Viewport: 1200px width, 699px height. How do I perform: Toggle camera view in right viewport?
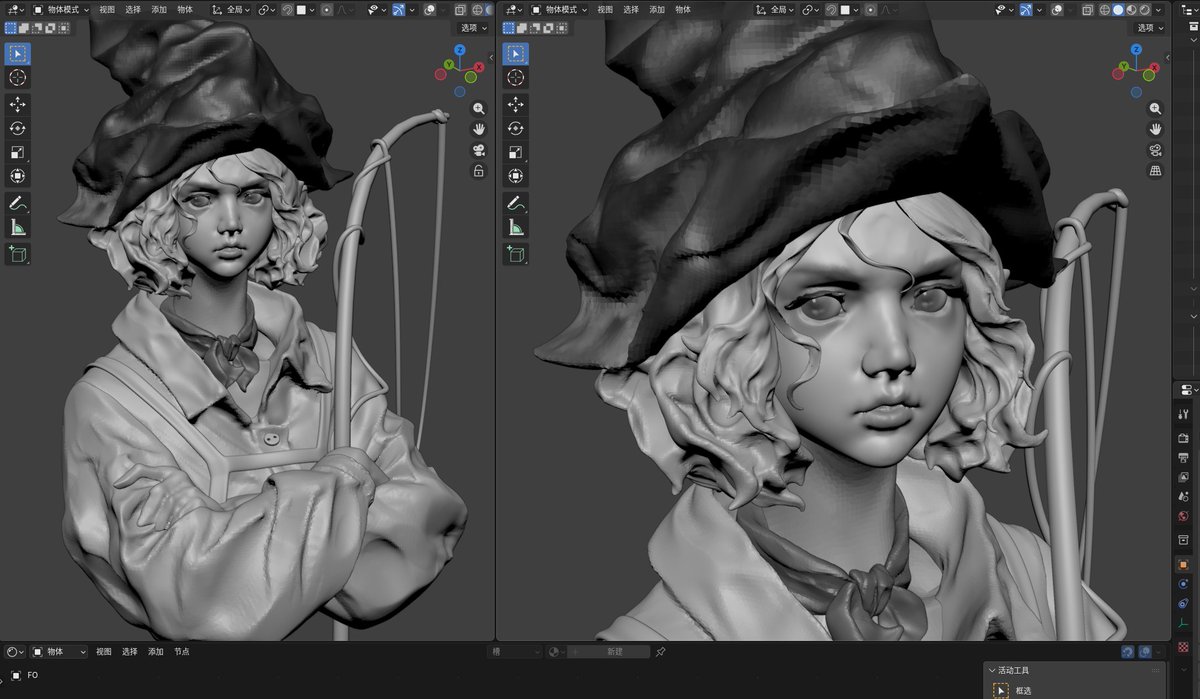pyautogui.click(x=1156, y=150)
